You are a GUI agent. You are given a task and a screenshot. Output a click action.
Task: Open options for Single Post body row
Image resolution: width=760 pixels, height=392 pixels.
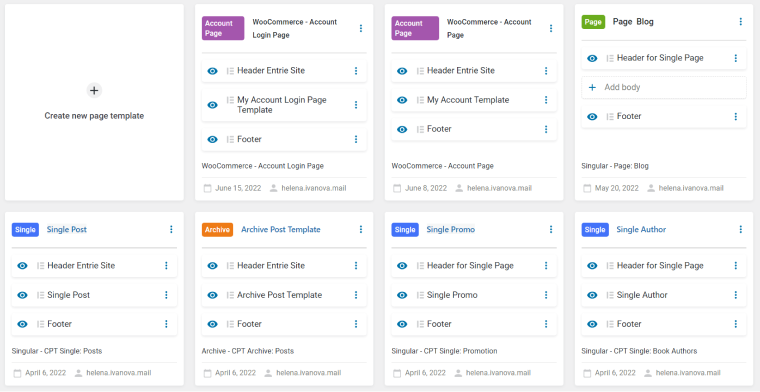[166, 295]
